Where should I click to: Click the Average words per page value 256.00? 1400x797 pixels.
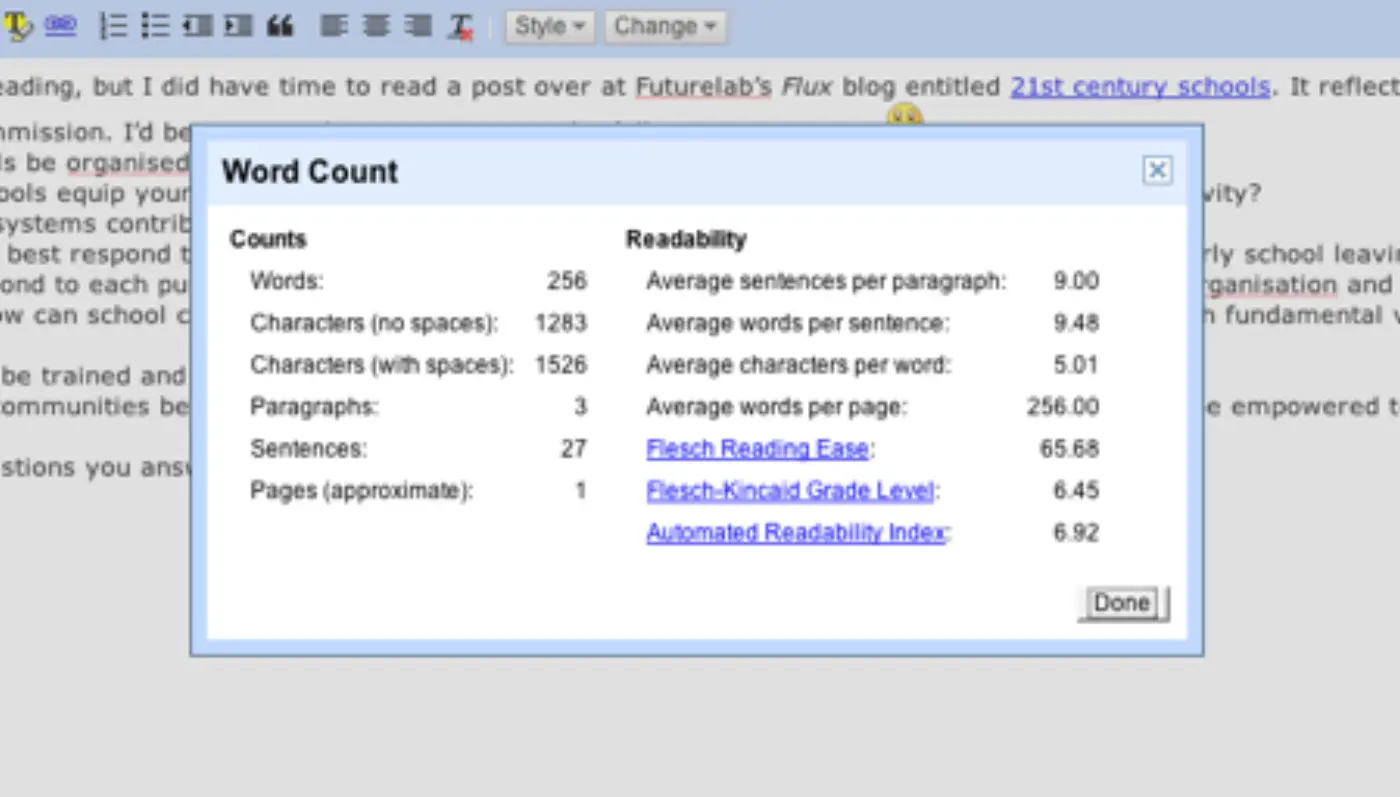click(x=1063, y=407)
